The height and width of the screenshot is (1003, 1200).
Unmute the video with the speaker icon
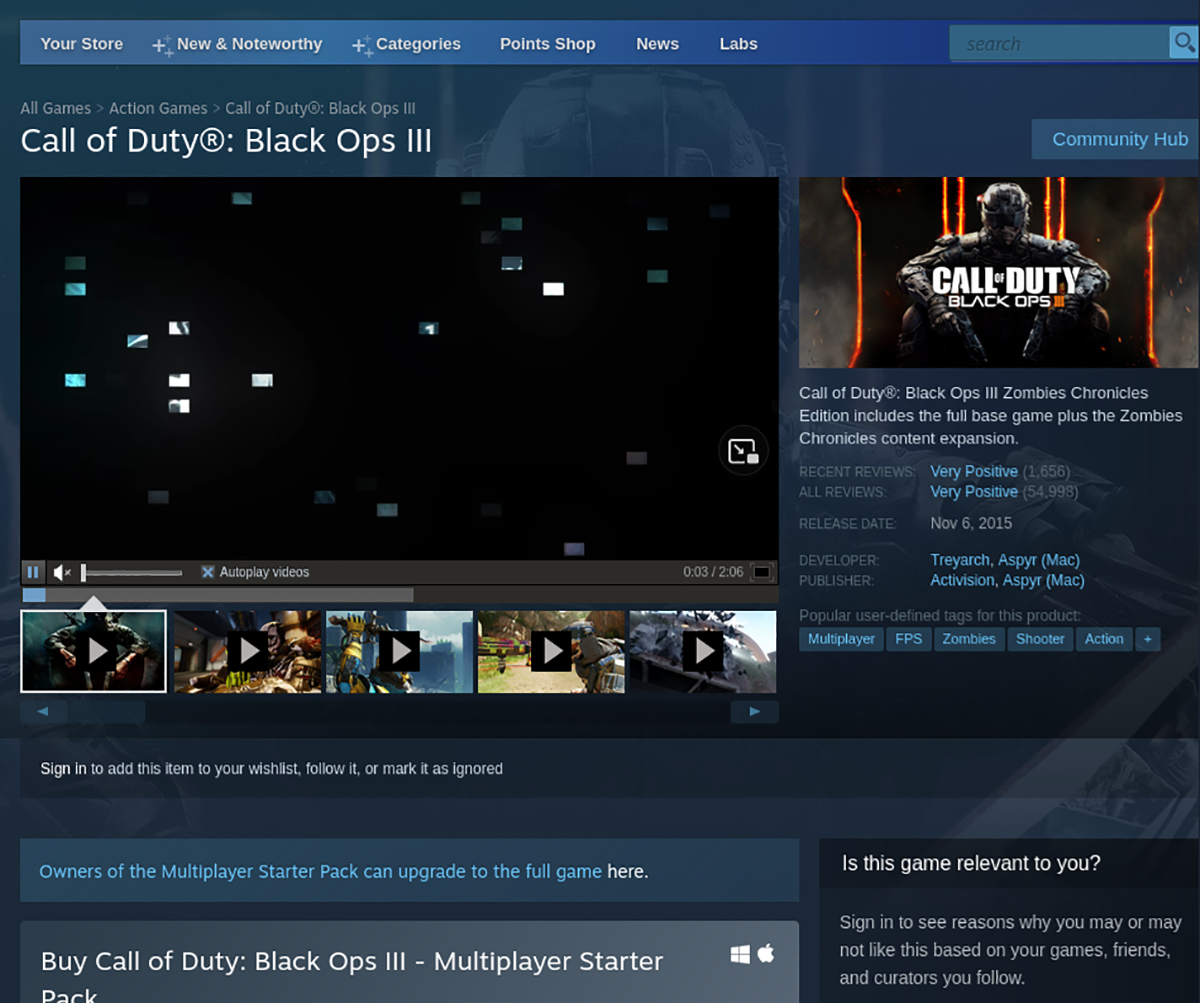pyautogui.click(x=62, y=572)
